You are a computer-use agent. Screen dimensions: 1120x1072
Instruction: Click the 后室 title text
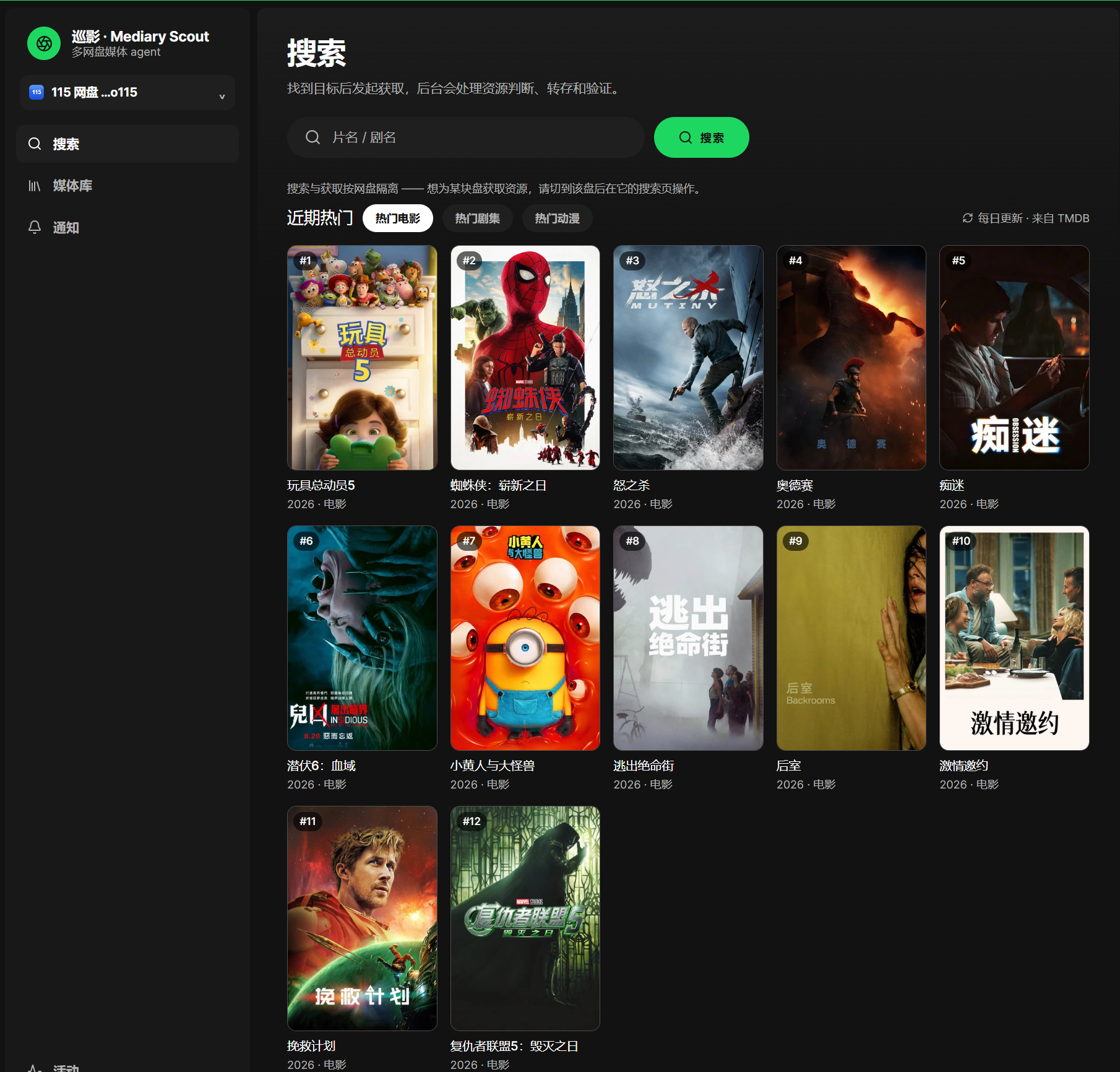tap(789, 766)
